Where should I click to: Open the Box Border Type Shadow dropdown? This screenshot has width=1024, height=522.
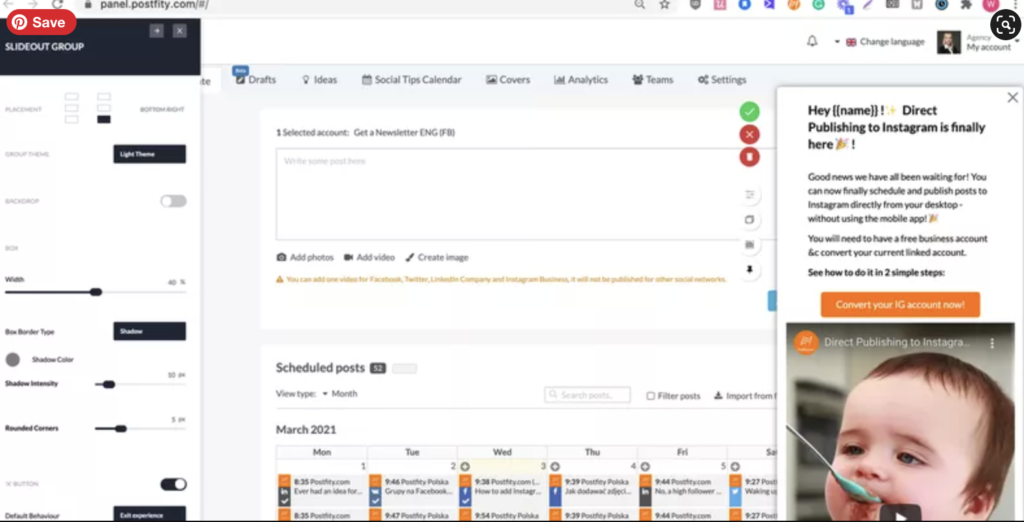click(x=149, y=331)
